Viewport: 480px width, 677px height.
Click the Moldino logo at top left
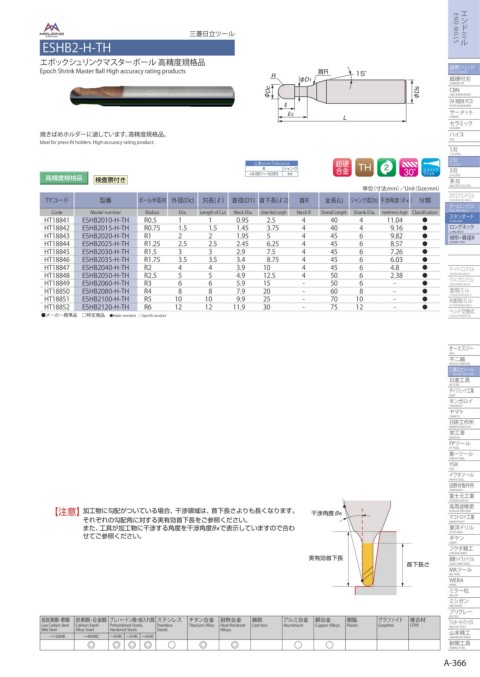tap(52, 30)
